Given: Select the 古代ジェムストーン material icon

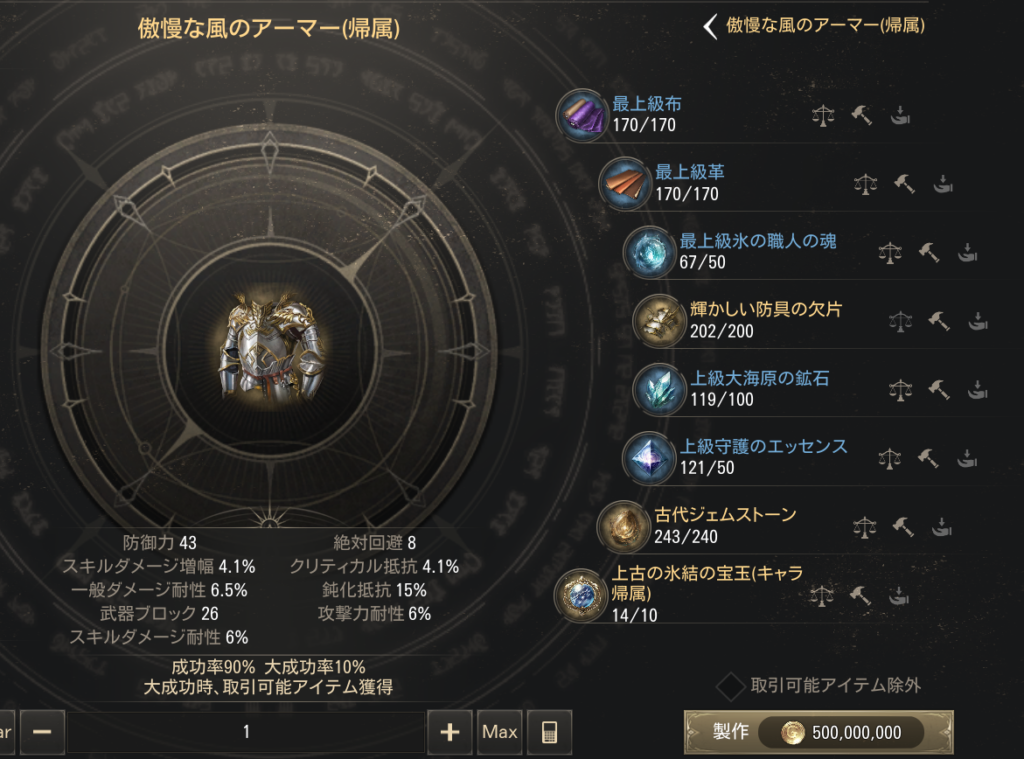Looking at the screenshot, I should click(622, 526).
